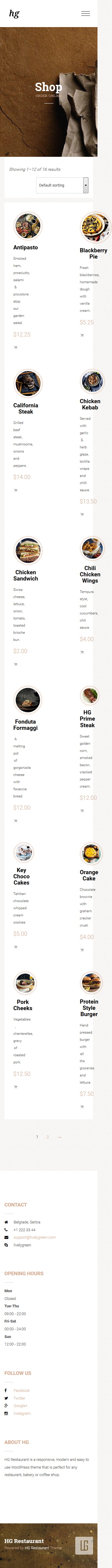Add Key Choco Cakes to cart icon
The image size is (112, 1568).
15,946
